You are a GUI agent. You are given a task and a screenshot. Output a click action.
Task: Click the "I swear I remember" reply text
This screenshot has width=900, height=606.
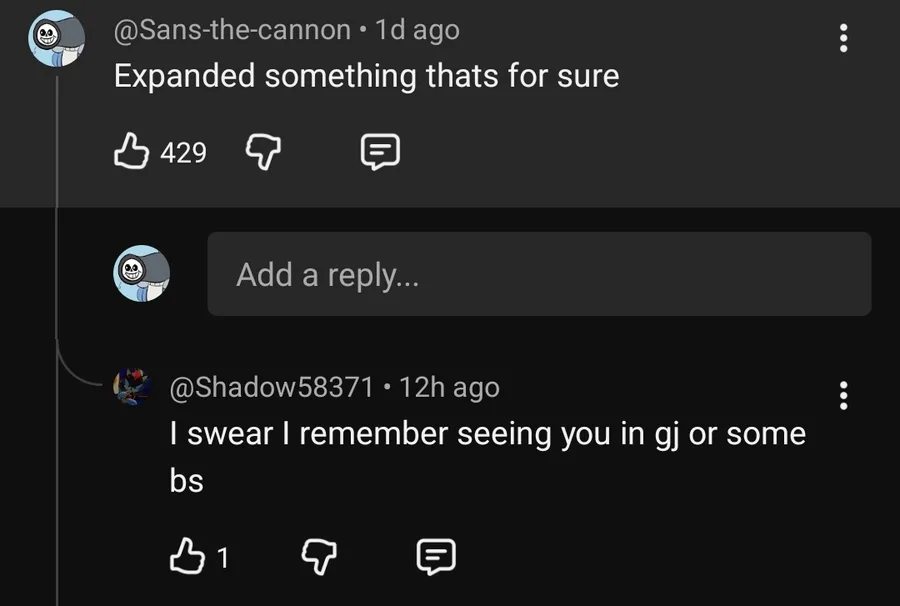(486, 435)
